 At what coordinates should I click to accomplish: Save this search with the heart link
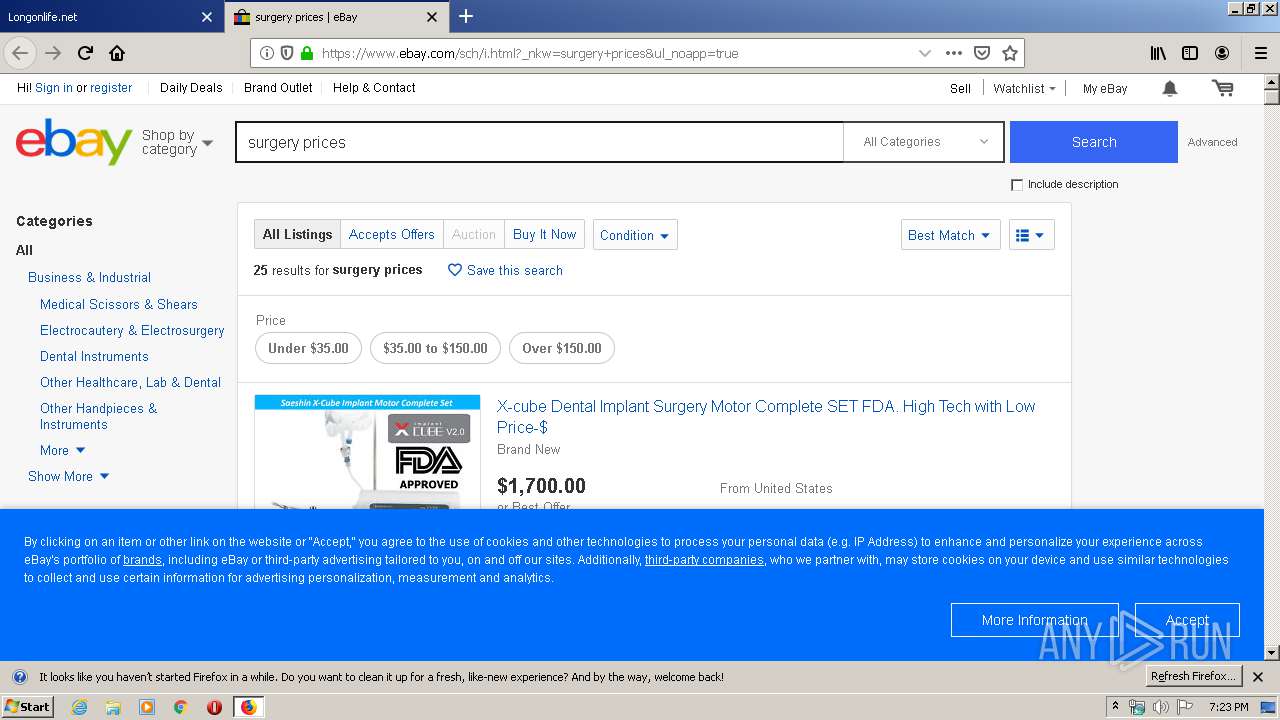pyautogui.click(x=505, y=270)
